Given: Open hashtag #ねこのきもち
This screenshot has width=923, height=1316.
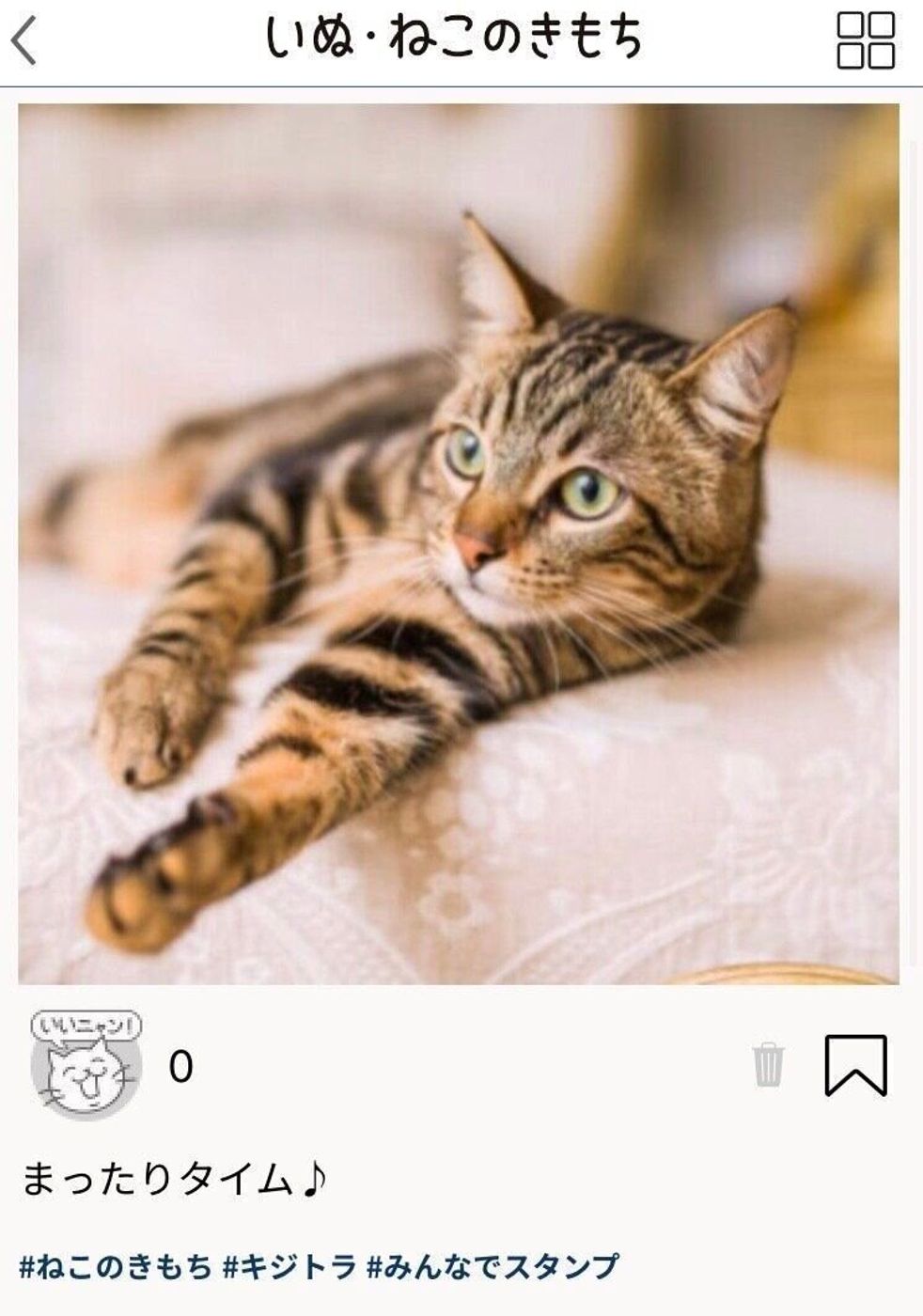Looking at the screenshot, I should click(116, 1266).
